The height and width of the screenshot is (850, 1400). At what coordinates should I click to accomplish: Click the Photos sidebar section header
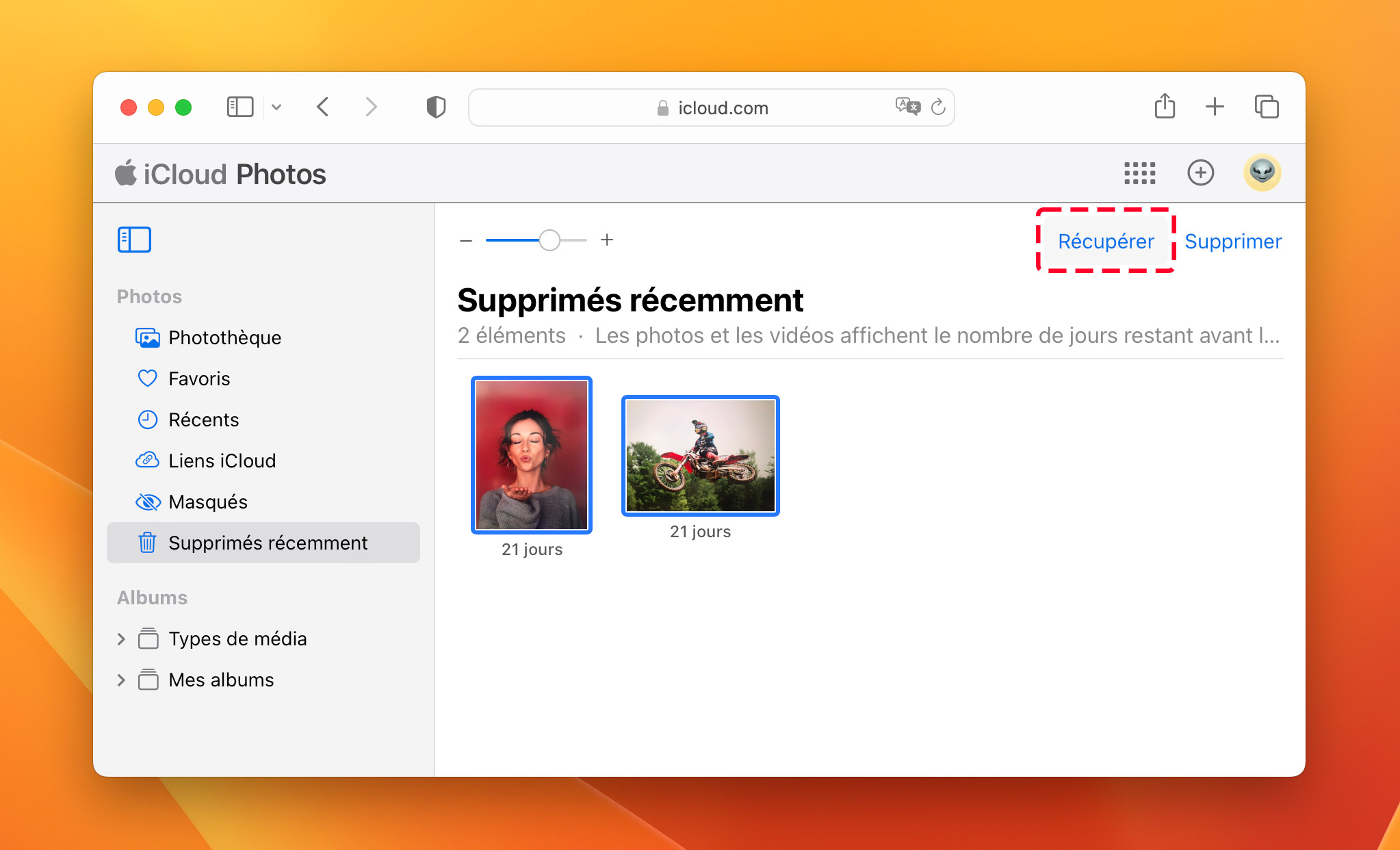(x=149, y=296)
